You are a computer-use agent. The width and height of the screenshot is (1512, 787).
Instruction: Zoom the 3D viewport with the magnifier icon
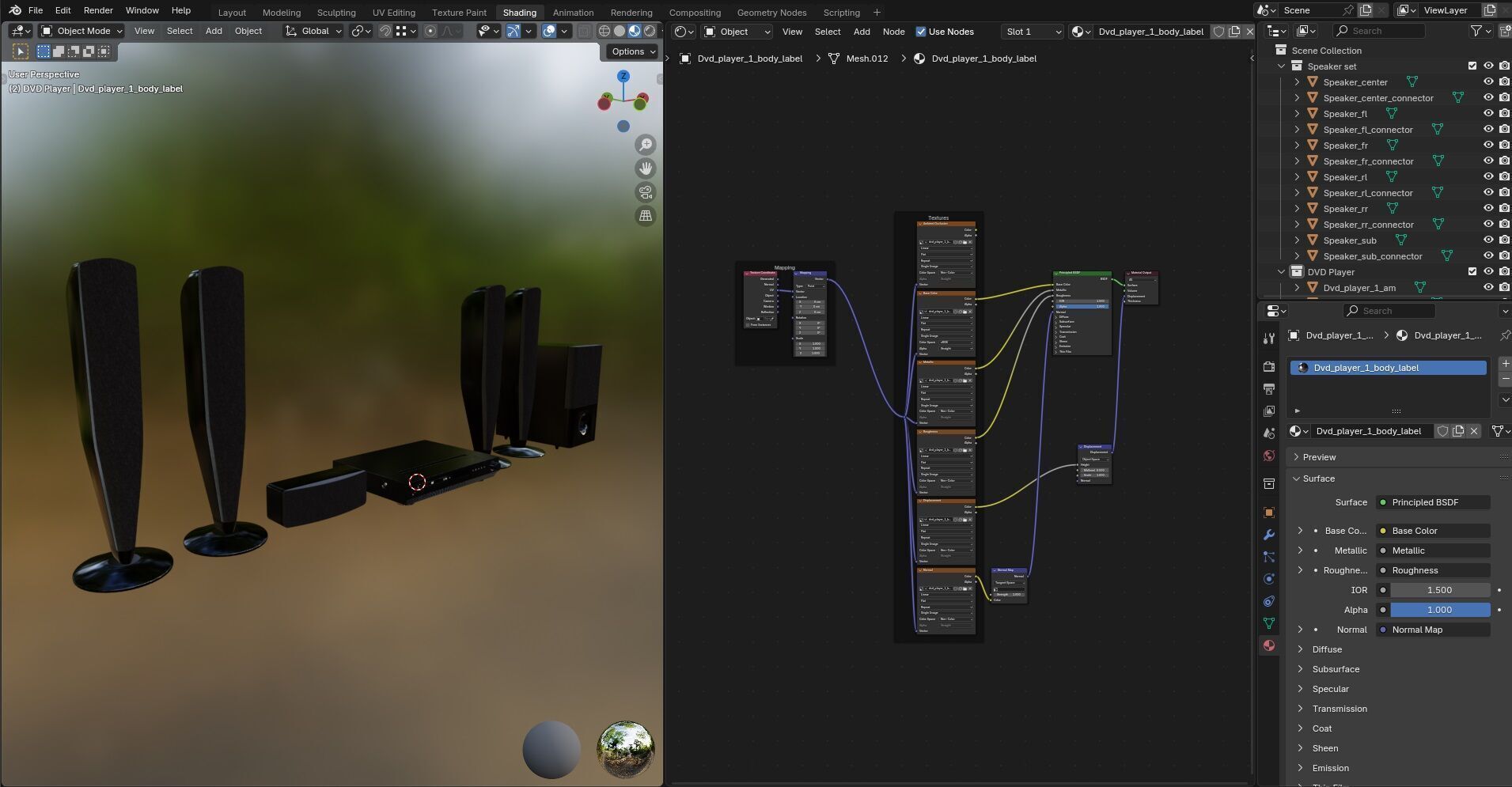point(646,145)
